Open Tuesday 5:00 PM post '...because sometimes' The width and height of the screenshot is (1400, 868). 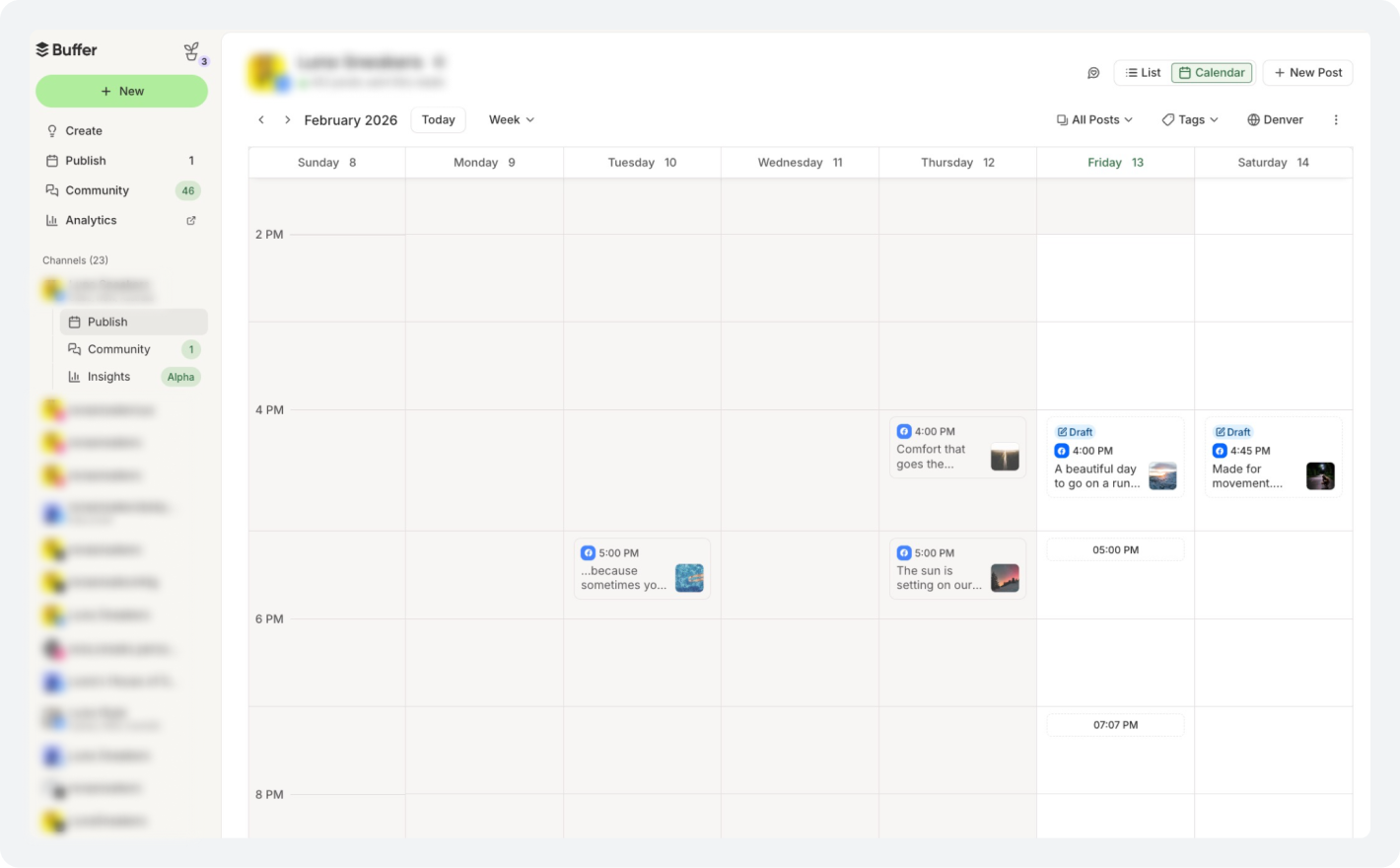pos(642,569)
